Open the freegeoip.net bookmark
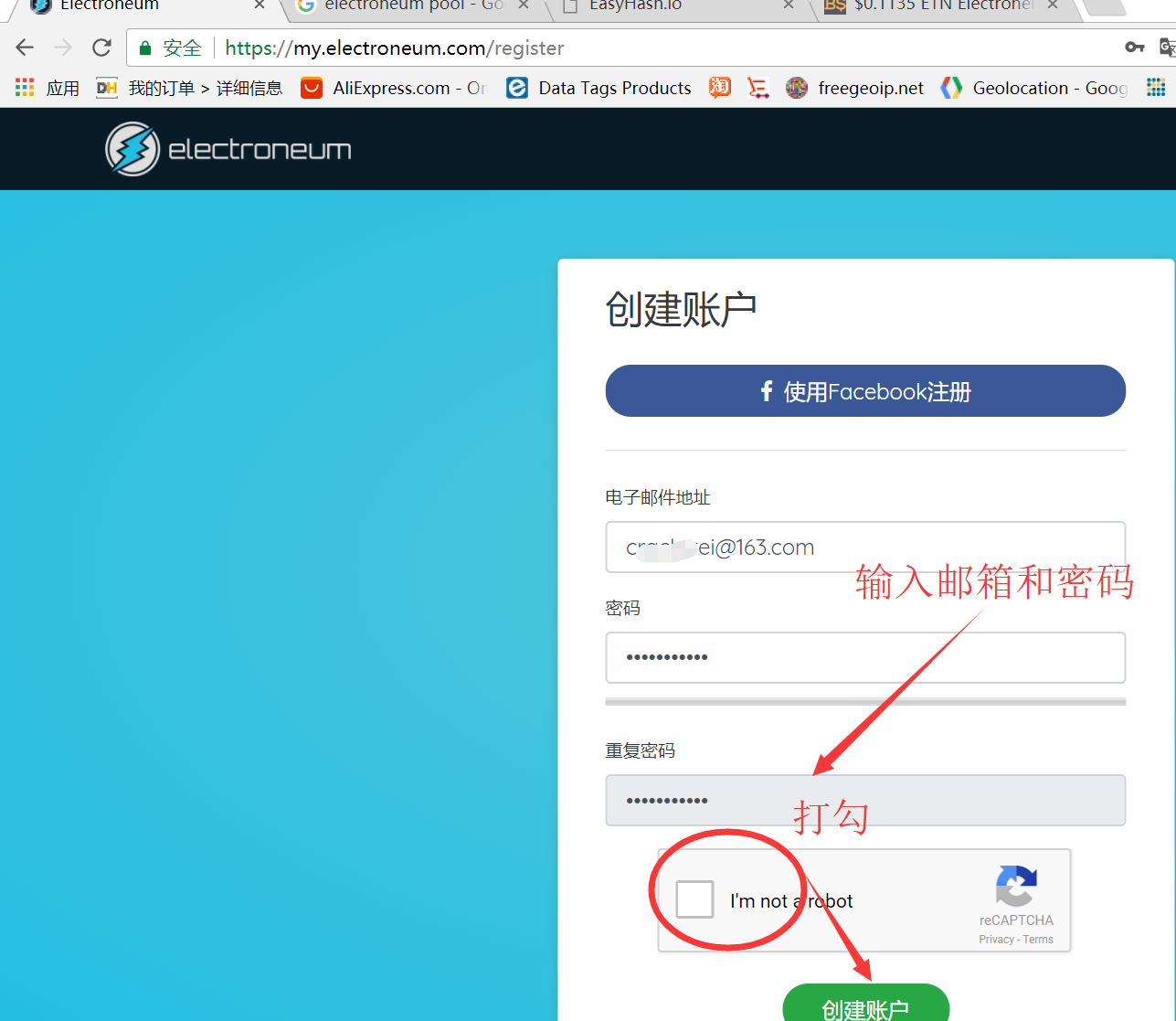Screen dimensions: 1176x1021 coord(854,88)
